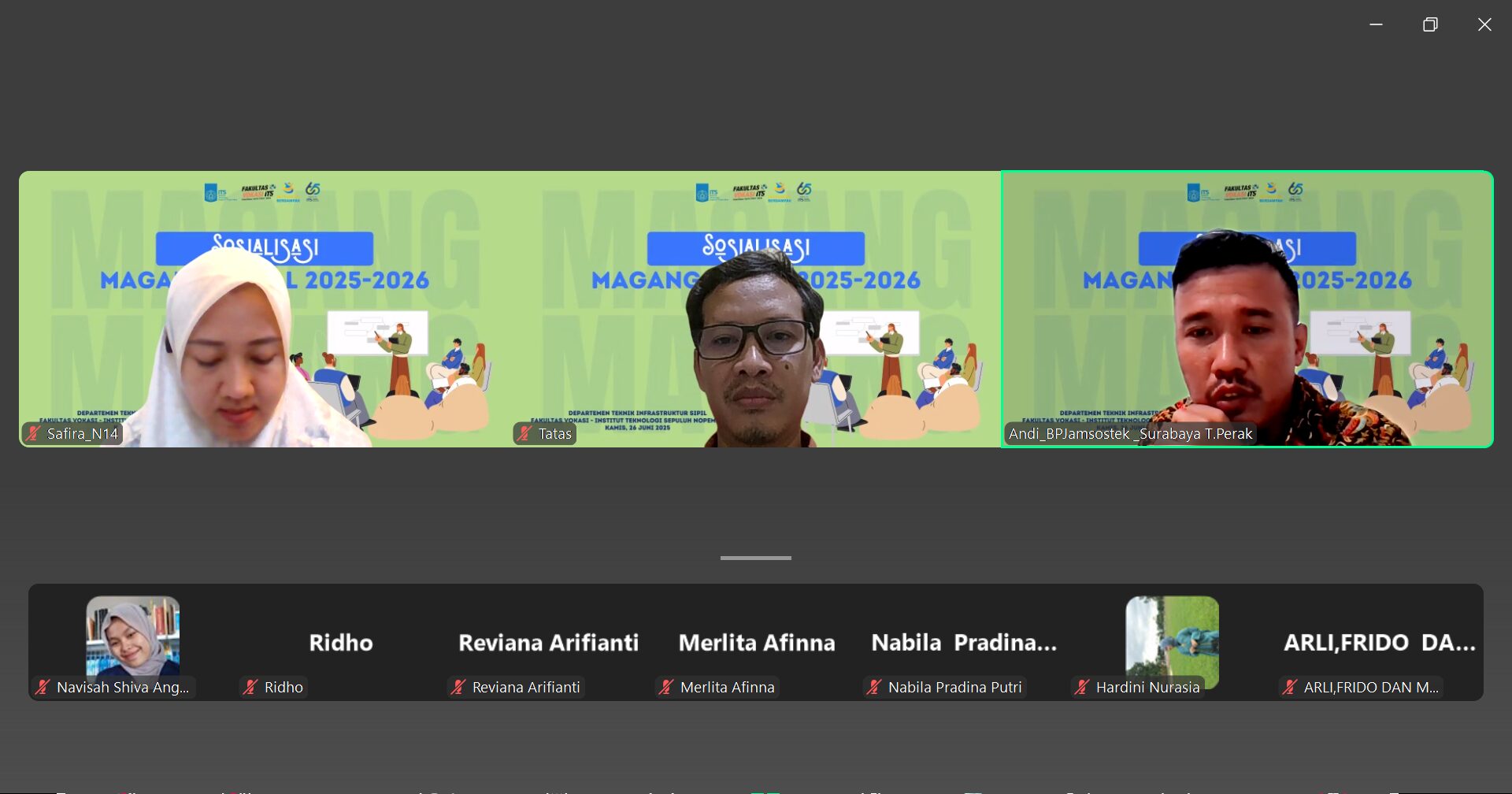Click Hardini Nurasia's muted microphone icon
Screen dimensions: 1512x794
1082,687
